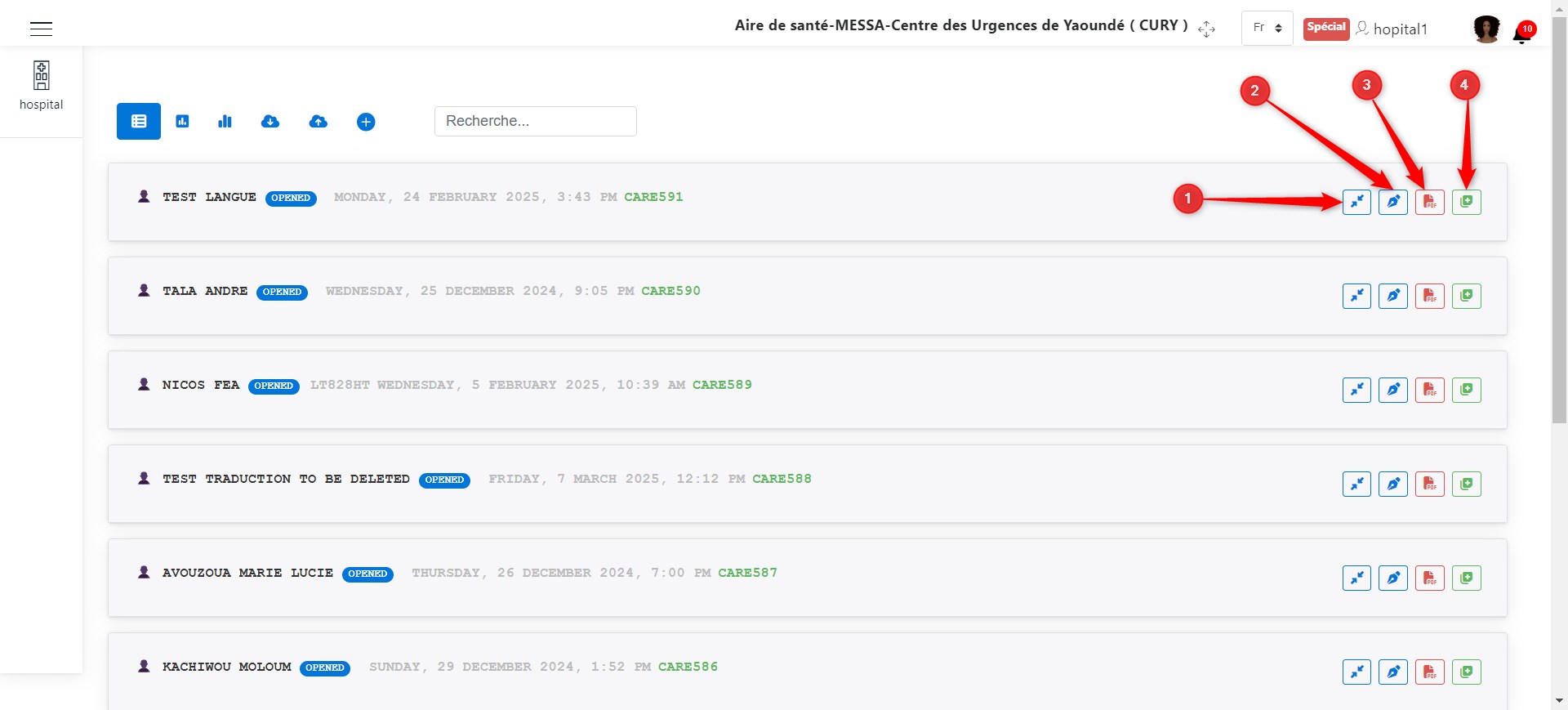Duplicate the TALA ANDRE record
1568x710 pixels.
[1467, 296]
